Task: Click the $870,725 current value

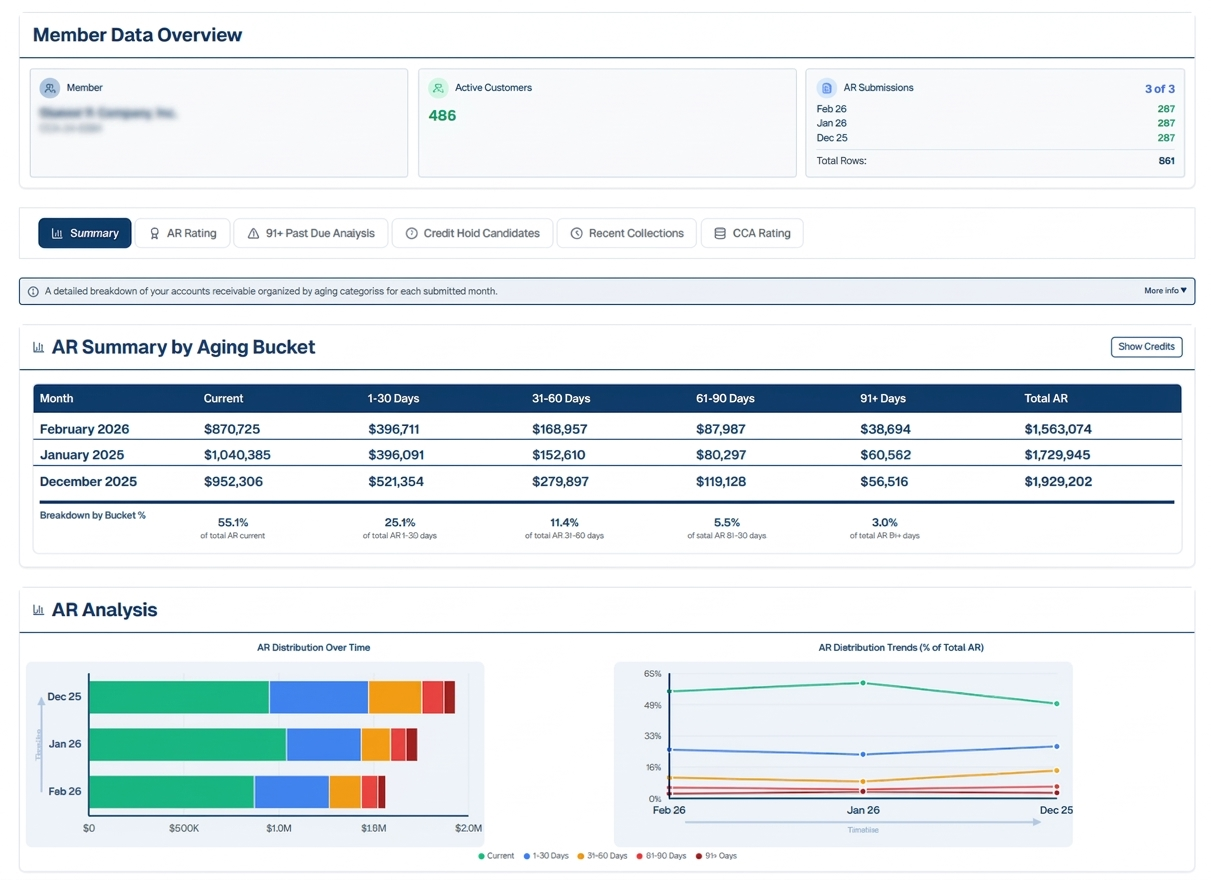Action: tap(232, 429)
